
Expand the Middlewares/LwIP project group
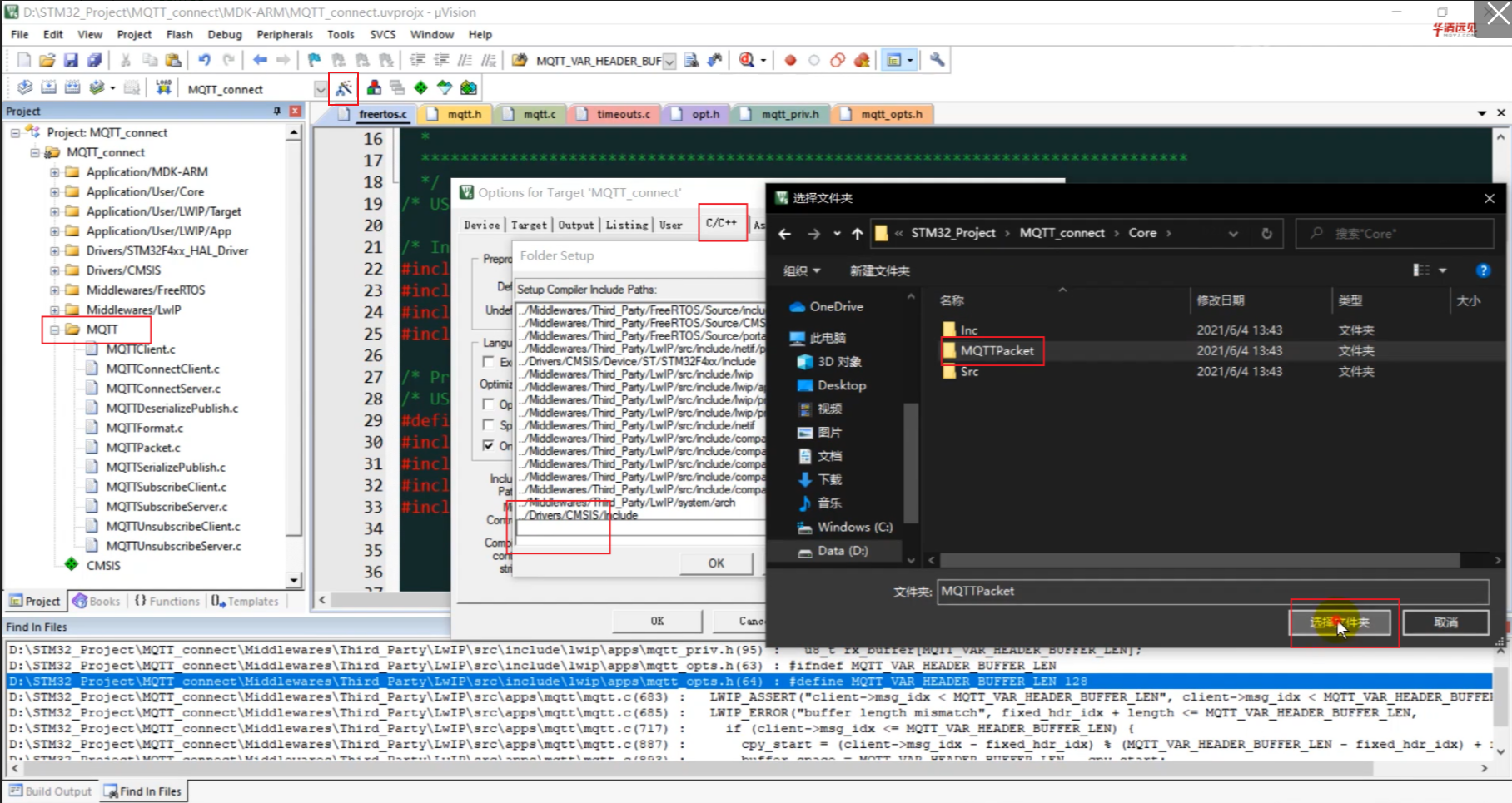(54, 310)
